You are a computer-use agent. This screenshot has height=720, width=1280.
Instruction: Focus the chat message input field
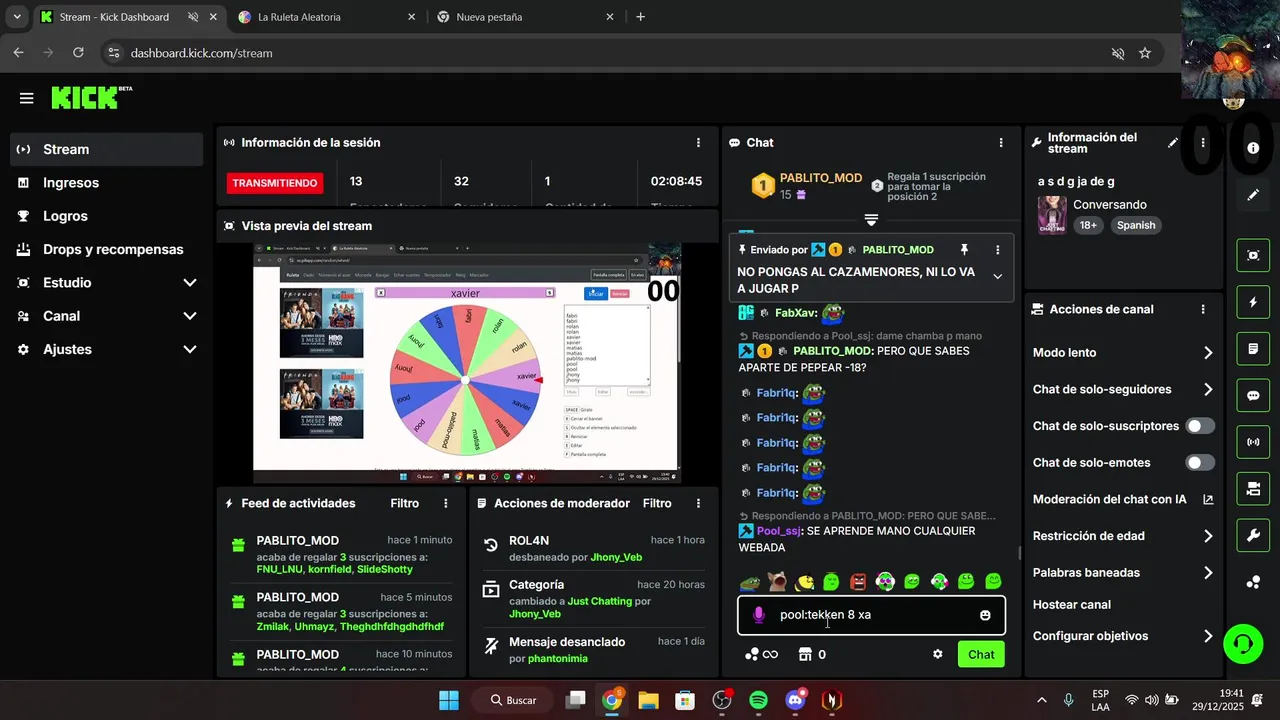pyautogui.click(x=871, y=615)
